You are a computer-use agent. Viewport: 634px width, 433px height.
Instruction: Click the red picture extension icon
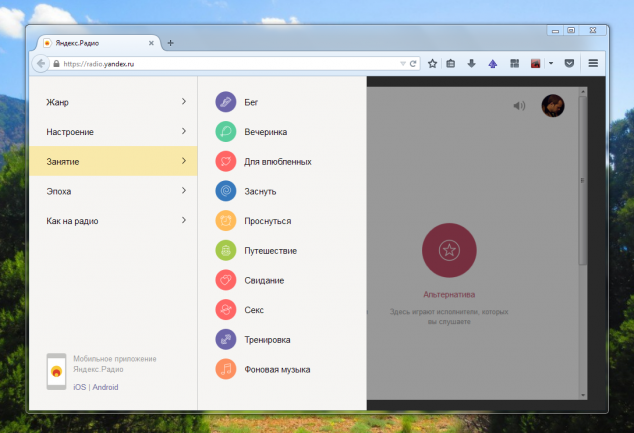point(535,63)
